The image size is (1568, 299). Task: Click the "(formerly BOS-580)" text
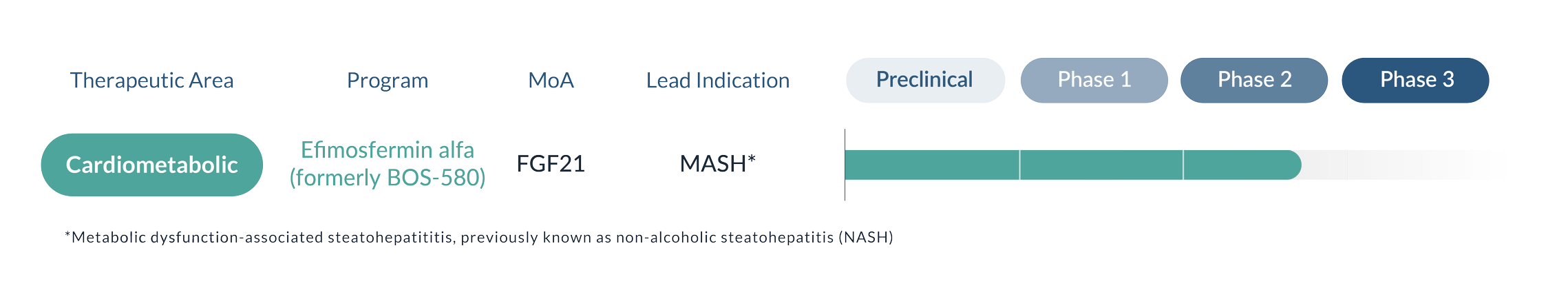388,178
